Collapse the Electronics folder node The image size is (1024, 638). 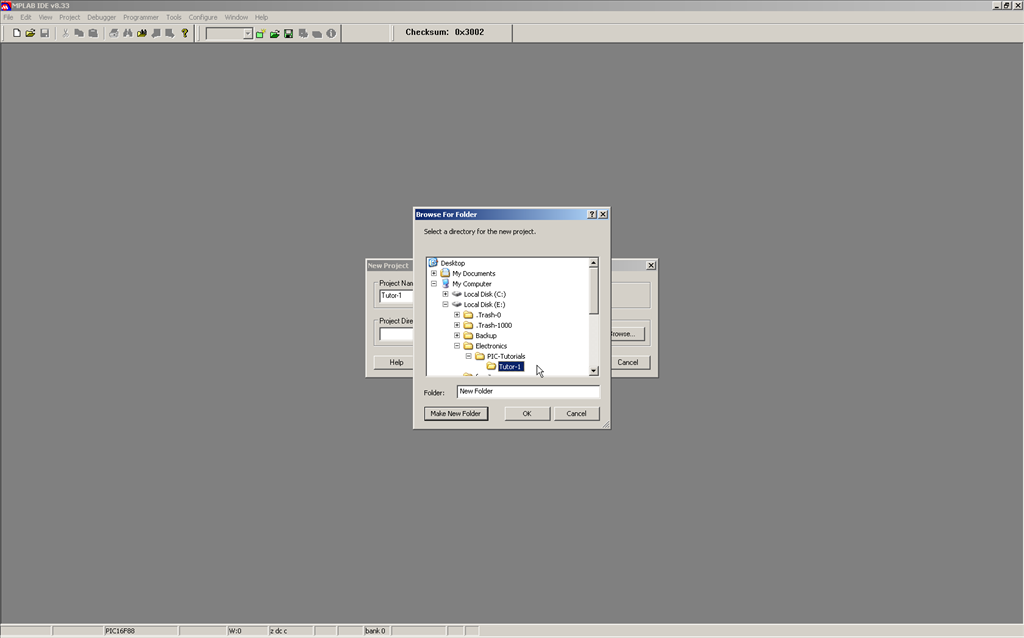pyautogui.click(x=457, y=346)
